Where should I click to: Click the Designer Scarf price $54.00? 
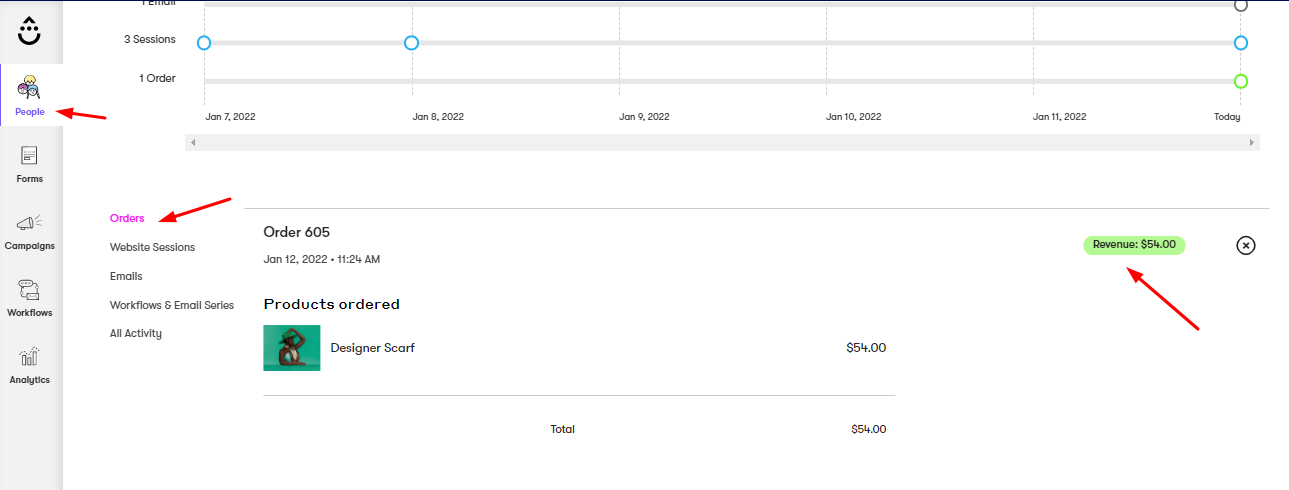[x=866, y=348]
